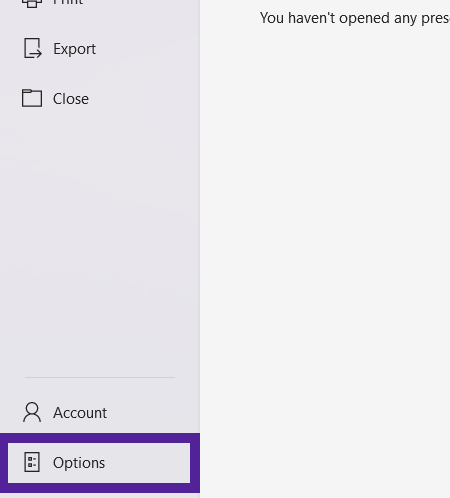Click the purple highlight border around Options
This screenshot has width=450, height=498.
pos(100,438)
